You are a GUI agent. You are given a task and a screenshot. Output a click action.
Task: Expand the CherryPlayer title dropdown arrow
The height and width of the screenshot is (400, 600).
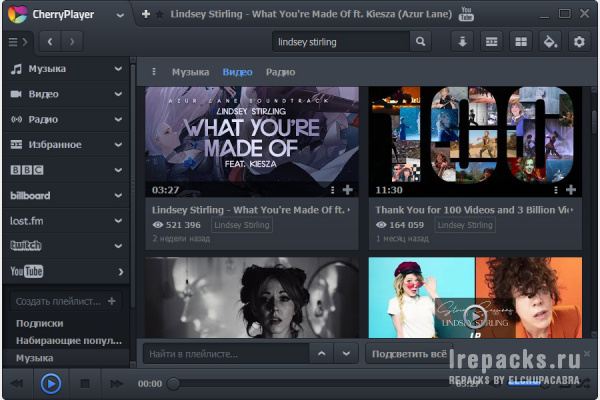coord(120,15)
